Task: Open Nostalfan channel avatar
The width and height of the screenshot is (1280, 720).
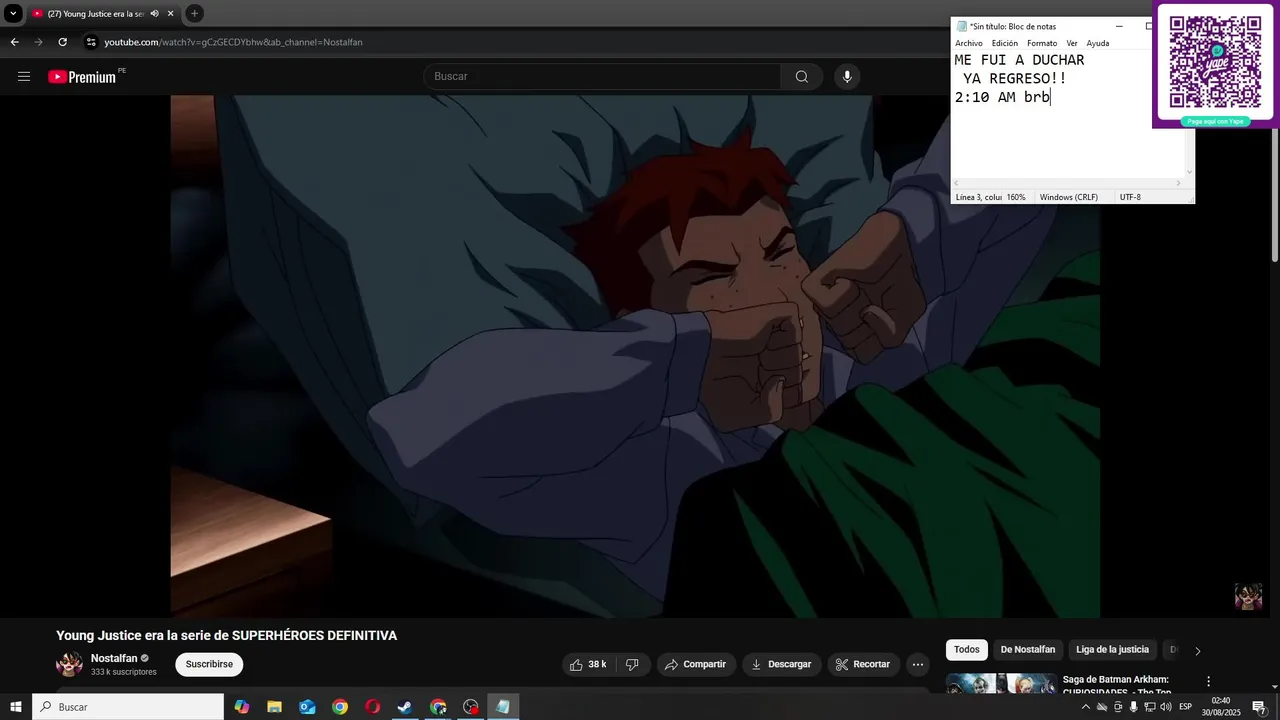Action: (x=70, y=664)
